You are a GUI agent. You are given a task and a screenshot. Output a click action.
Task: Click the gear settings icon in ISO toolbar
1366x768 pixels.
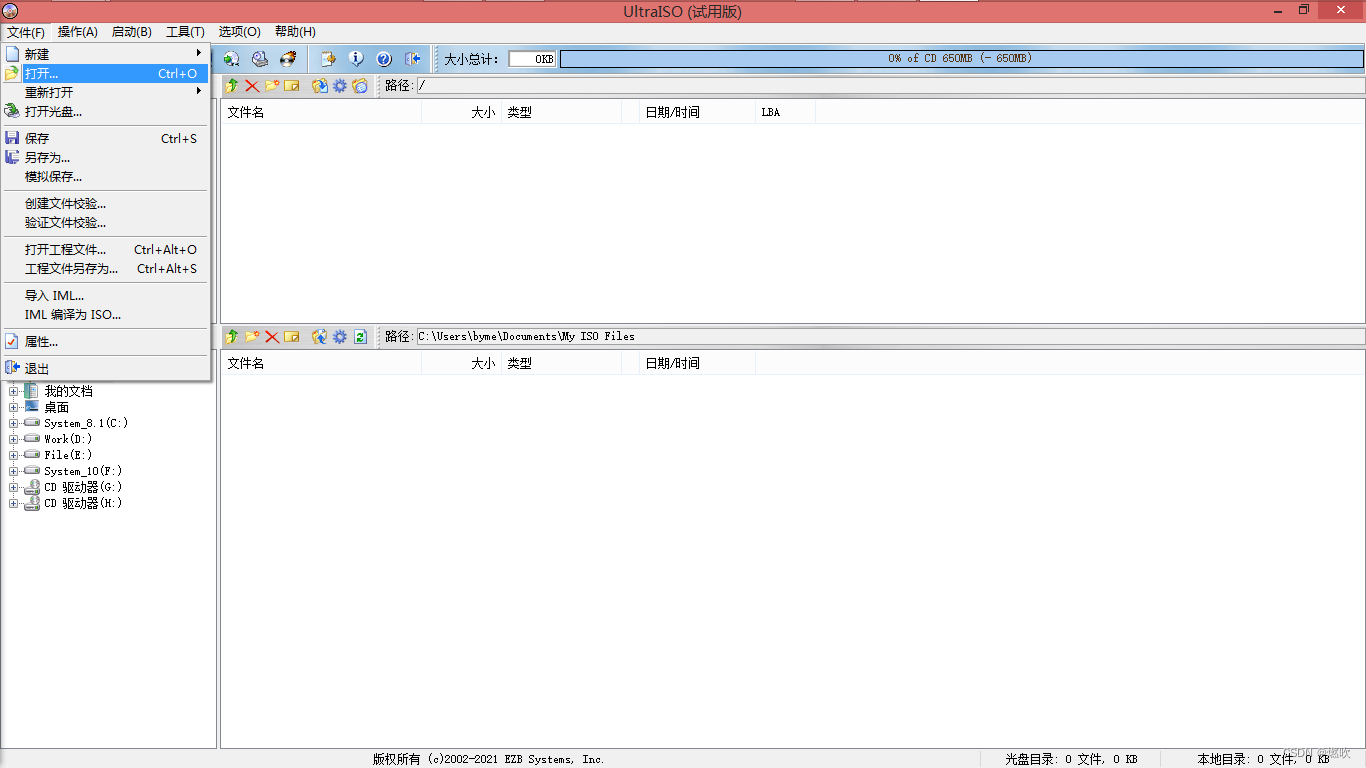(339, 86)
